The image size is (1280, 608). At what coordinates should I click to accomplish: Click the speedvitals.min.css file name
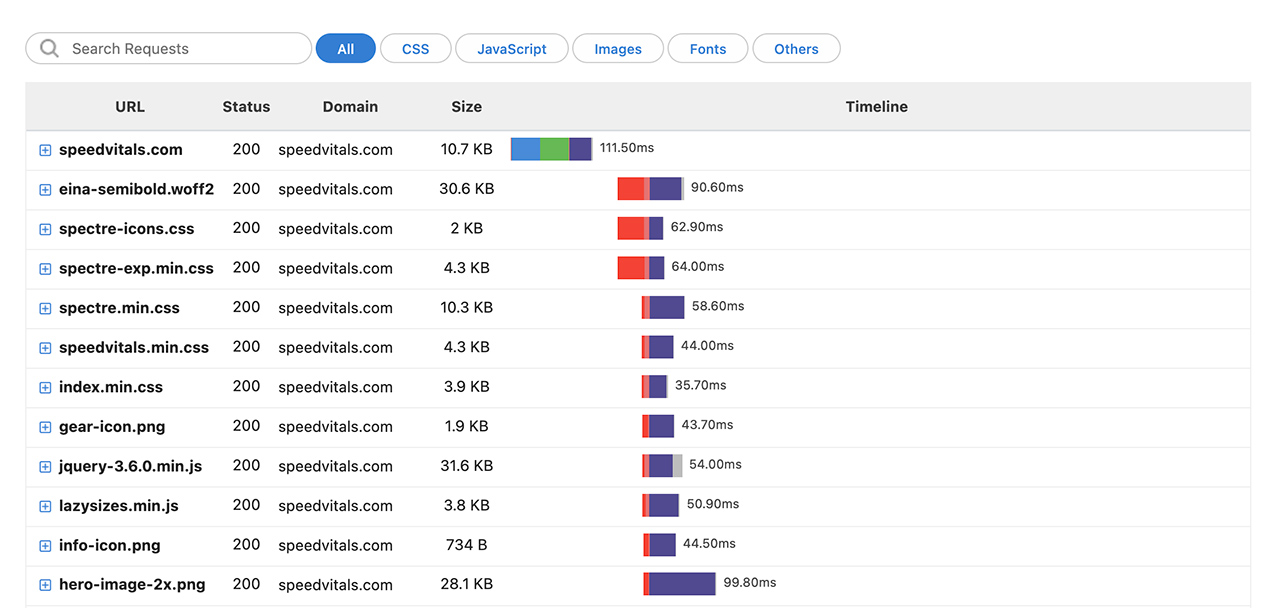[134, 348]
